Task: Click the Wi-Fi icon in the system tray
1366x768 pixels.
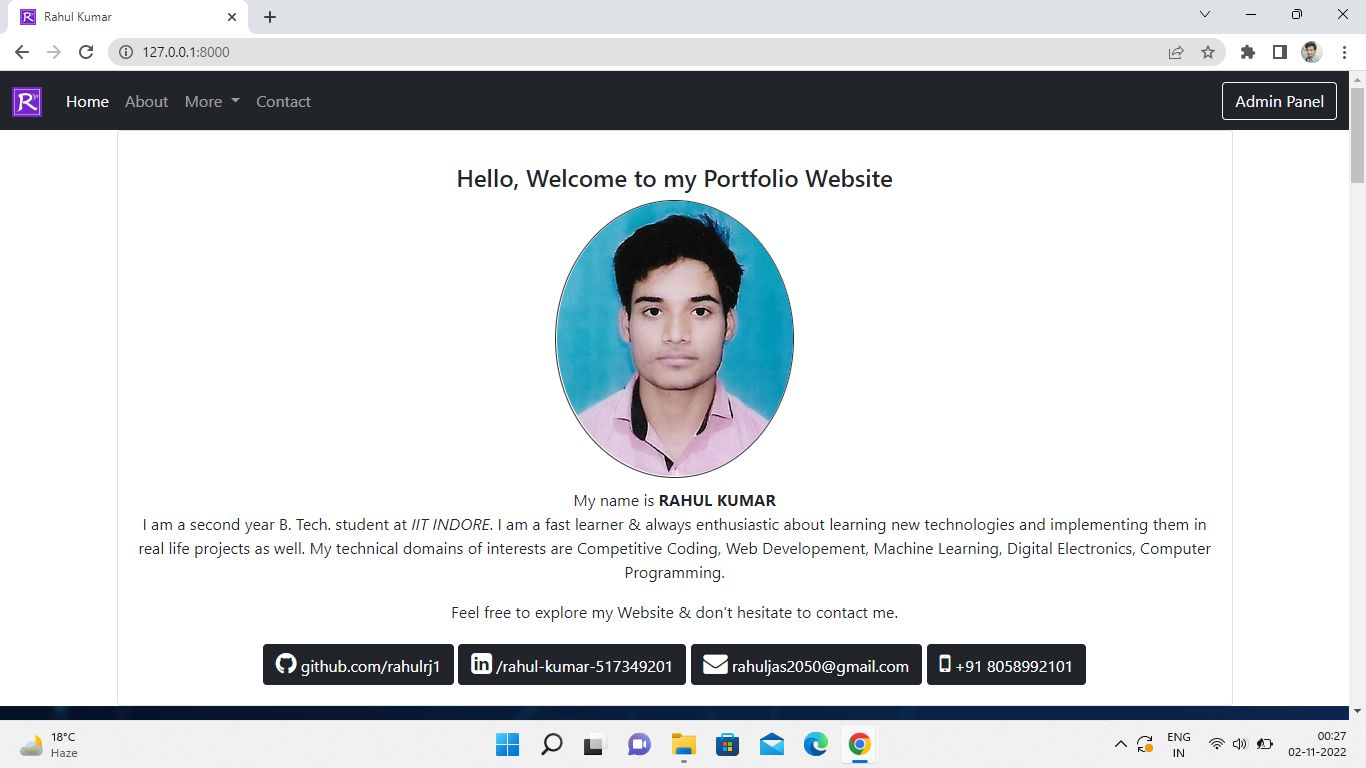Action: [1216, 744]
